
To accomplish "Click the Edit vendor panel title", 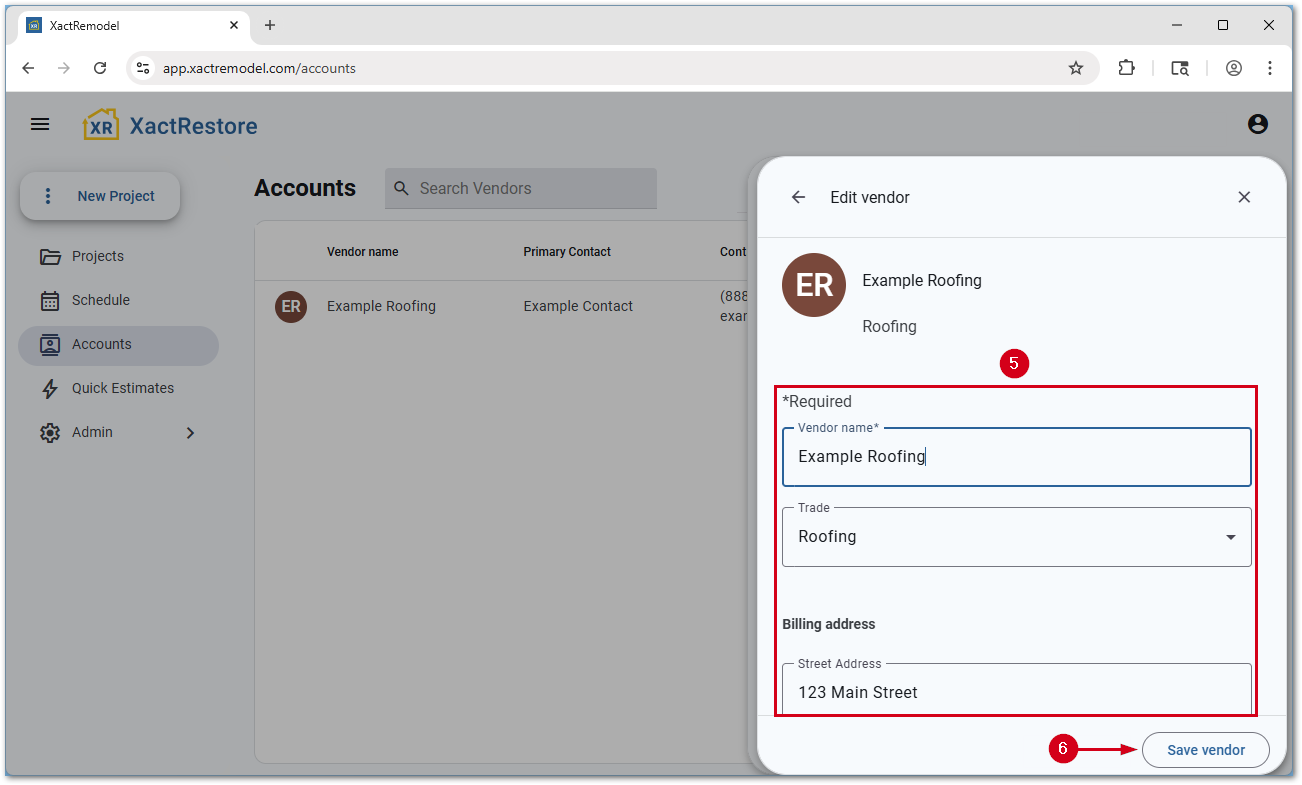I will coord(870,197).
